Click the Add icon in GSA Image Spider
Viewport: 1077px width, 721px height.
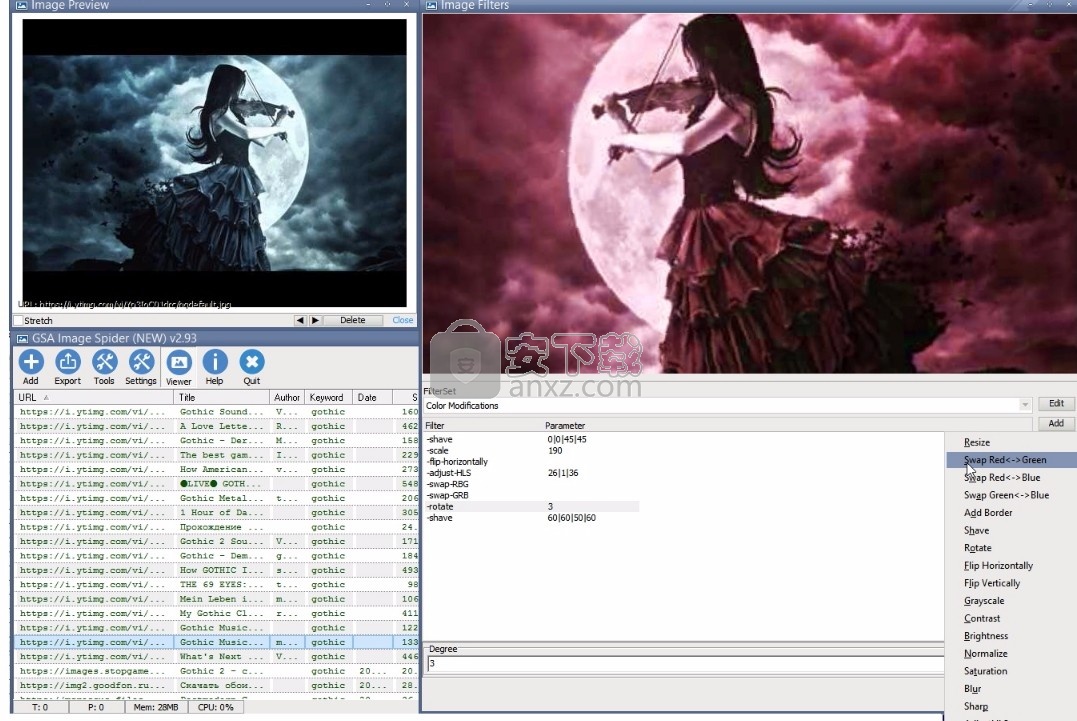pyautogui.click(x=31, y=367)
